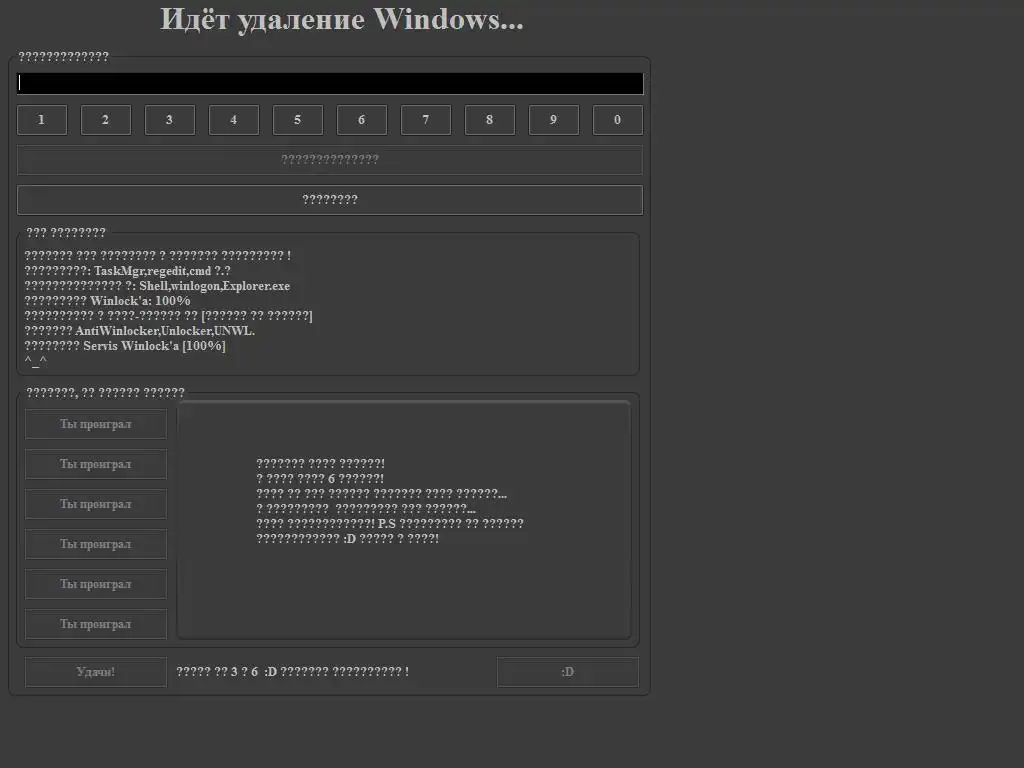Select keypad digit button 4

[234, 120]
